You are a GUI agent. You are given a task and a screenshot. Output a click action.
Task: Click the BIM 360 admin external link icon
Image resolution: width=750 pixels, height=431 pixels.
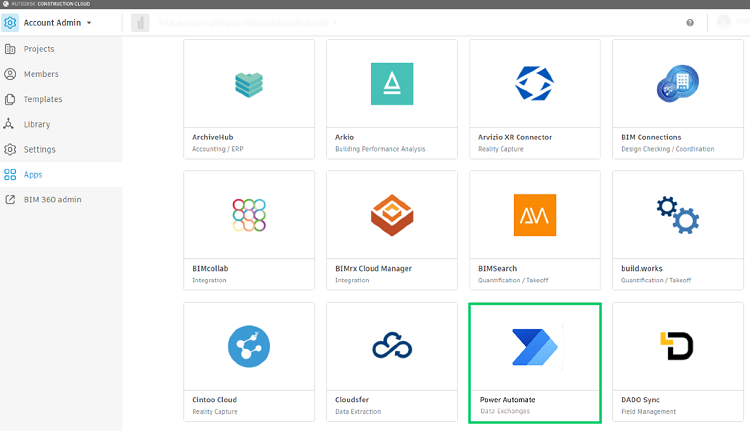pos(10,199)
